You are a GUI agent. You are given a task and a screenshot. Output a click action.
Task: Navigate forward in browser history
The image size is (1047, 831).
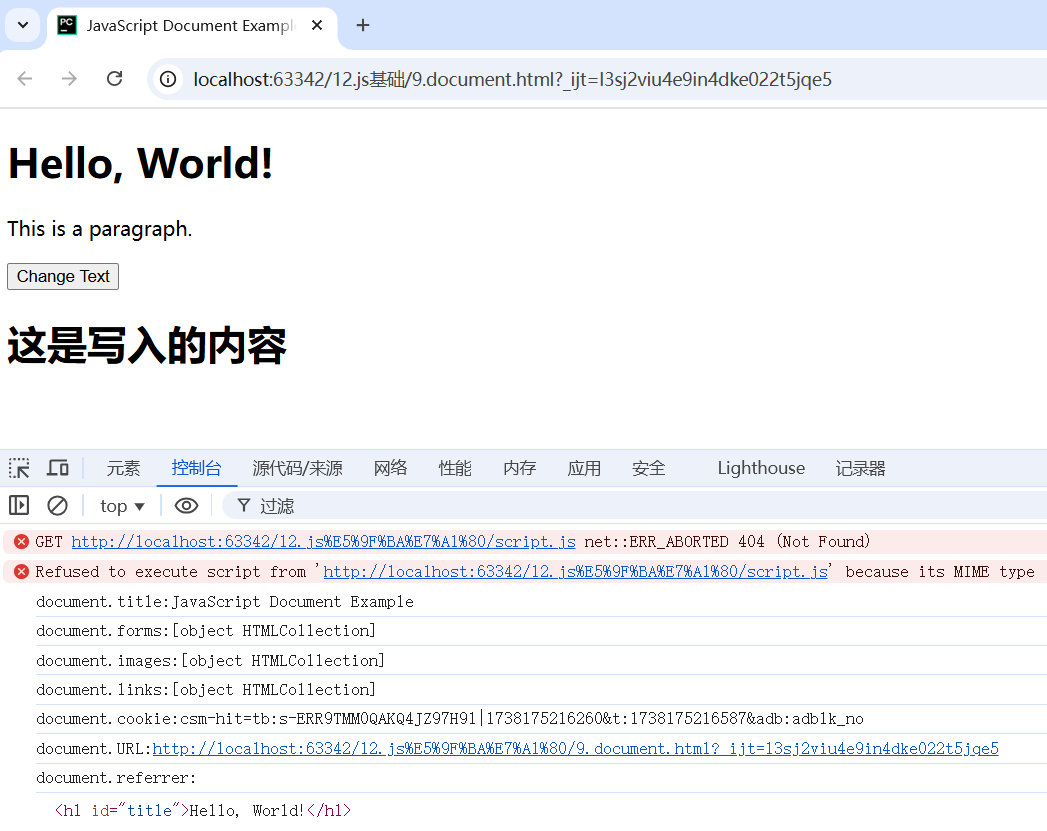[68, 78]
